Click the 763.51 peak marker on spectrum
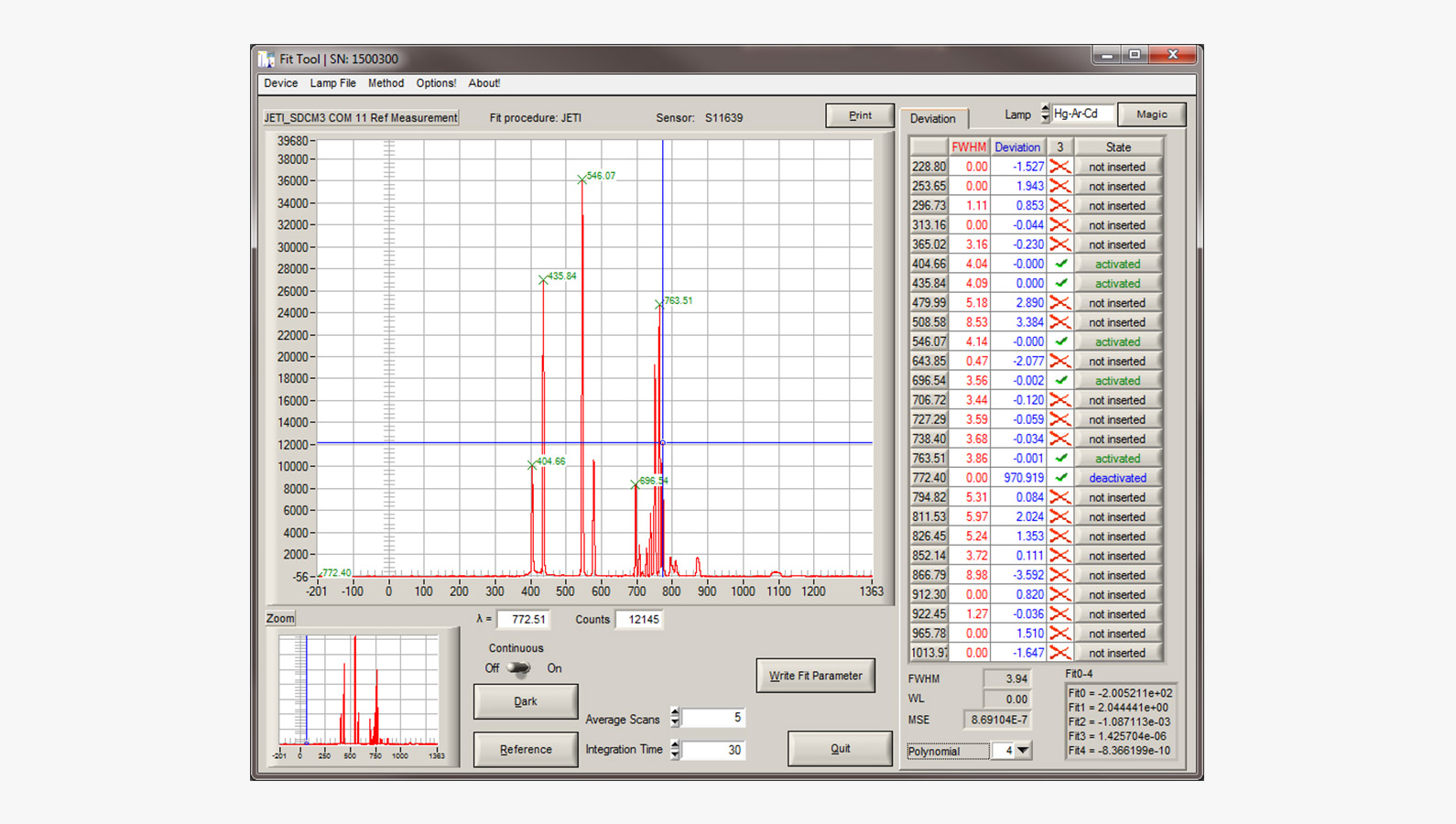Screen dimensions: 1456x824 [659, 304]
